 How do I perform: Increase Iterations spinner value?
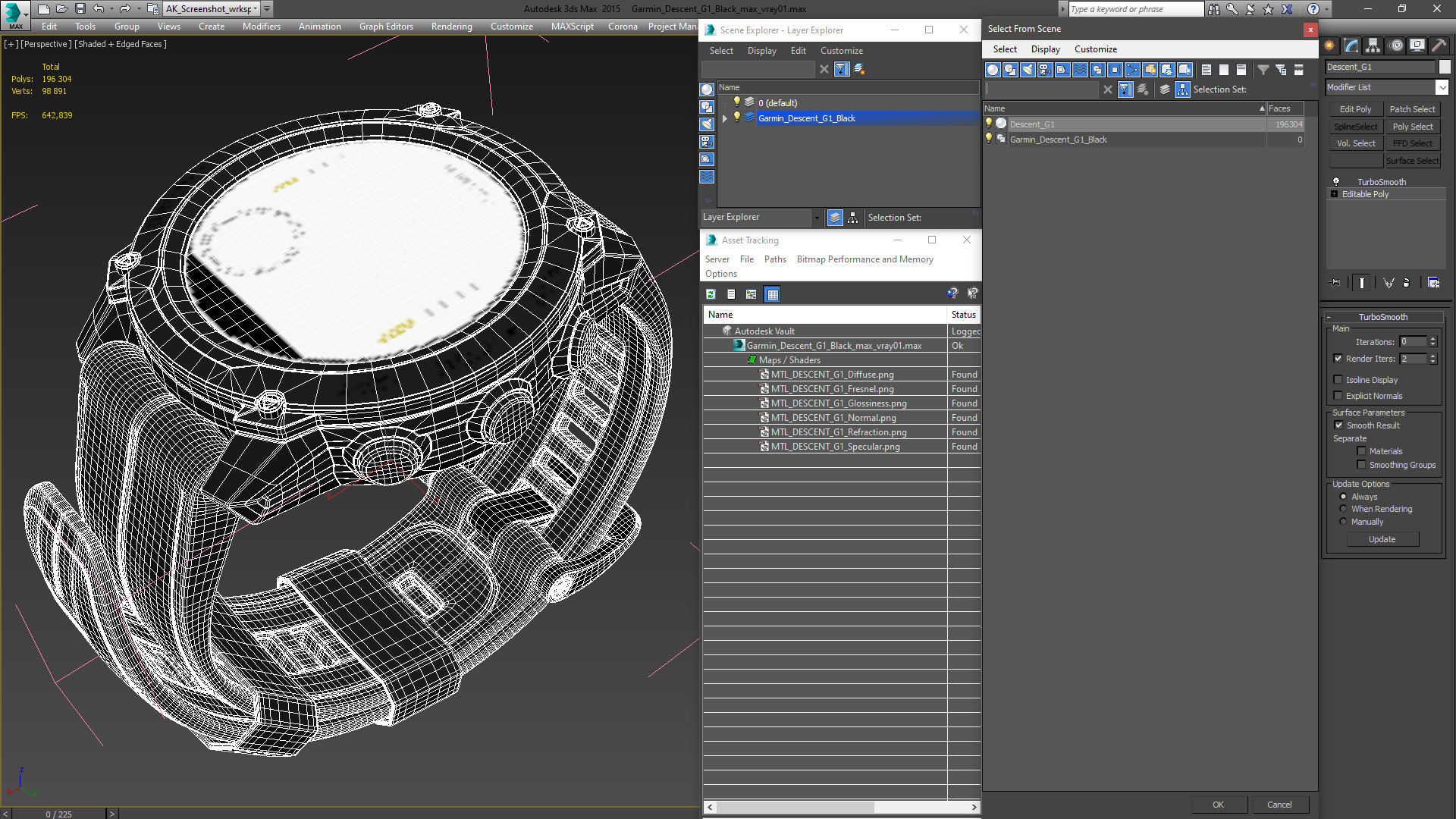tap(1433, 339)
